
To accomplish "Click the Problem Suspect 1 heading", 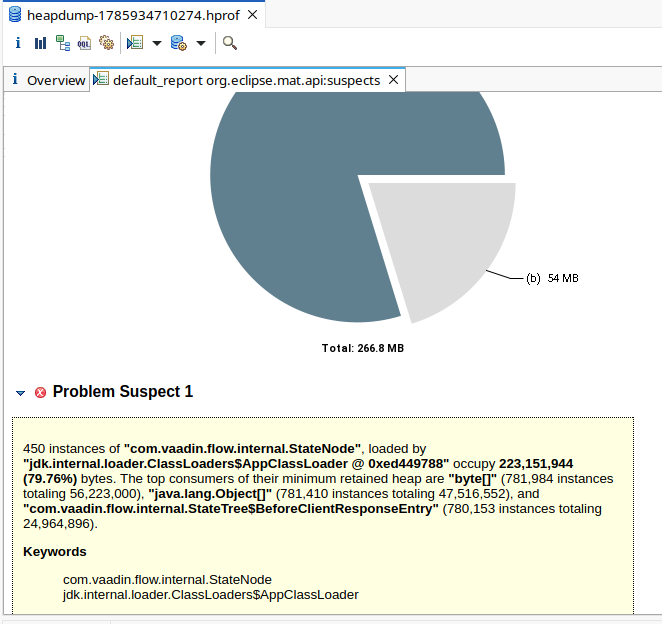I will (x=123, y=392).
